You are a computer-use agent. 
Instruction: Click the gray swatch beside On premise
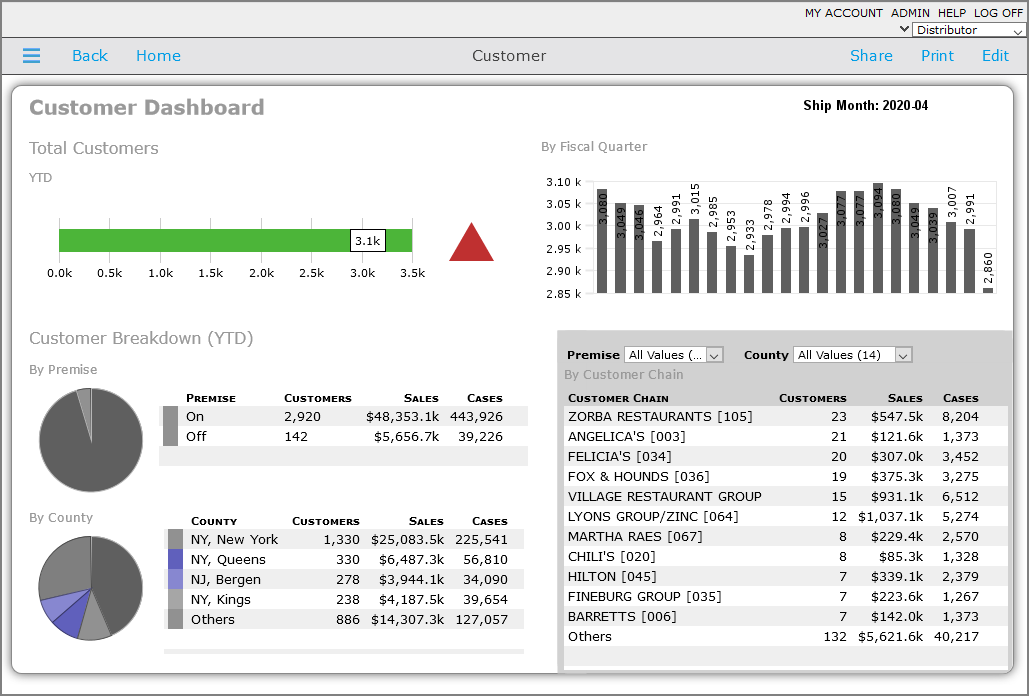click(x=170, y=416)
